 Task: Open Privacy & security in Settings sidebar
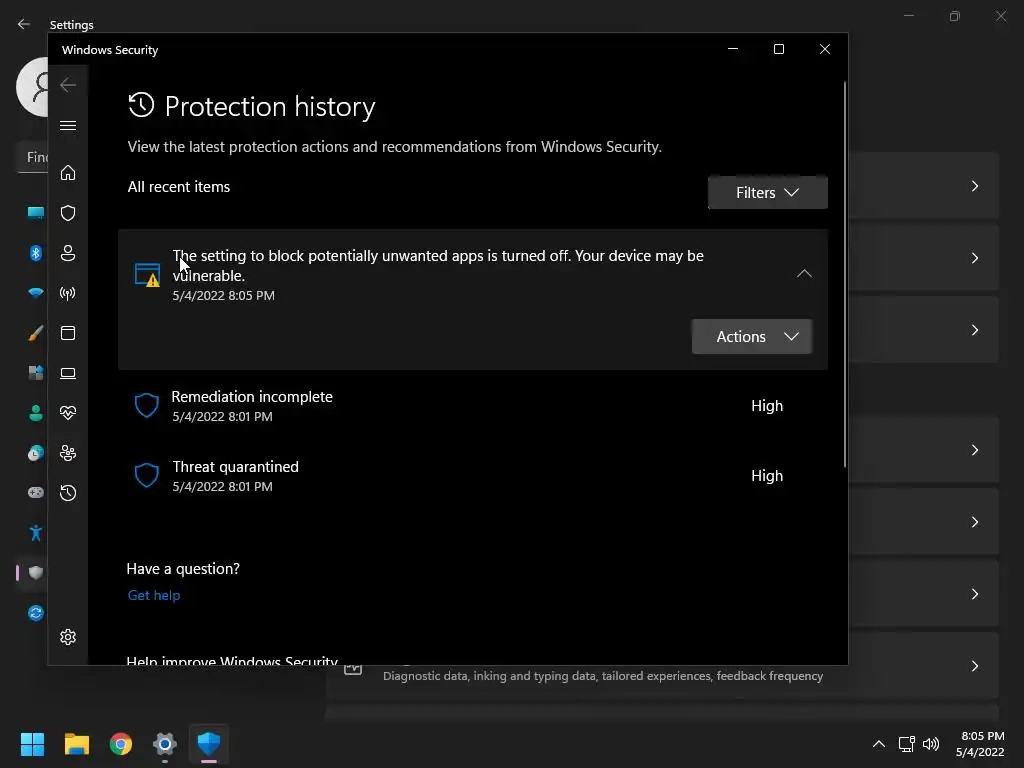(x=35, y=573)
